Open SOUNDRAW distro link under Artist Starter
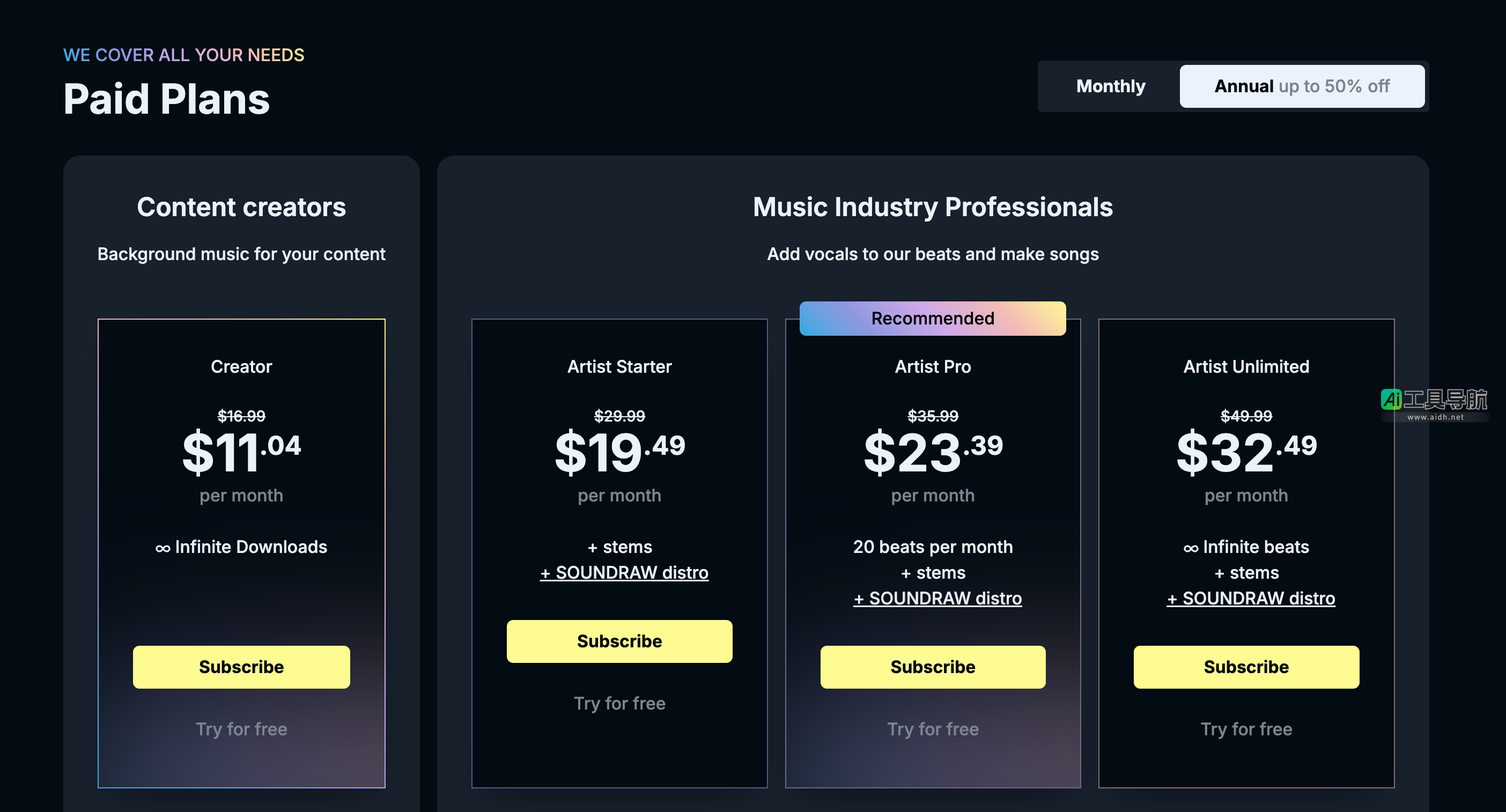The height and width of the screenshot is (812, 1506). coord(624,573)
